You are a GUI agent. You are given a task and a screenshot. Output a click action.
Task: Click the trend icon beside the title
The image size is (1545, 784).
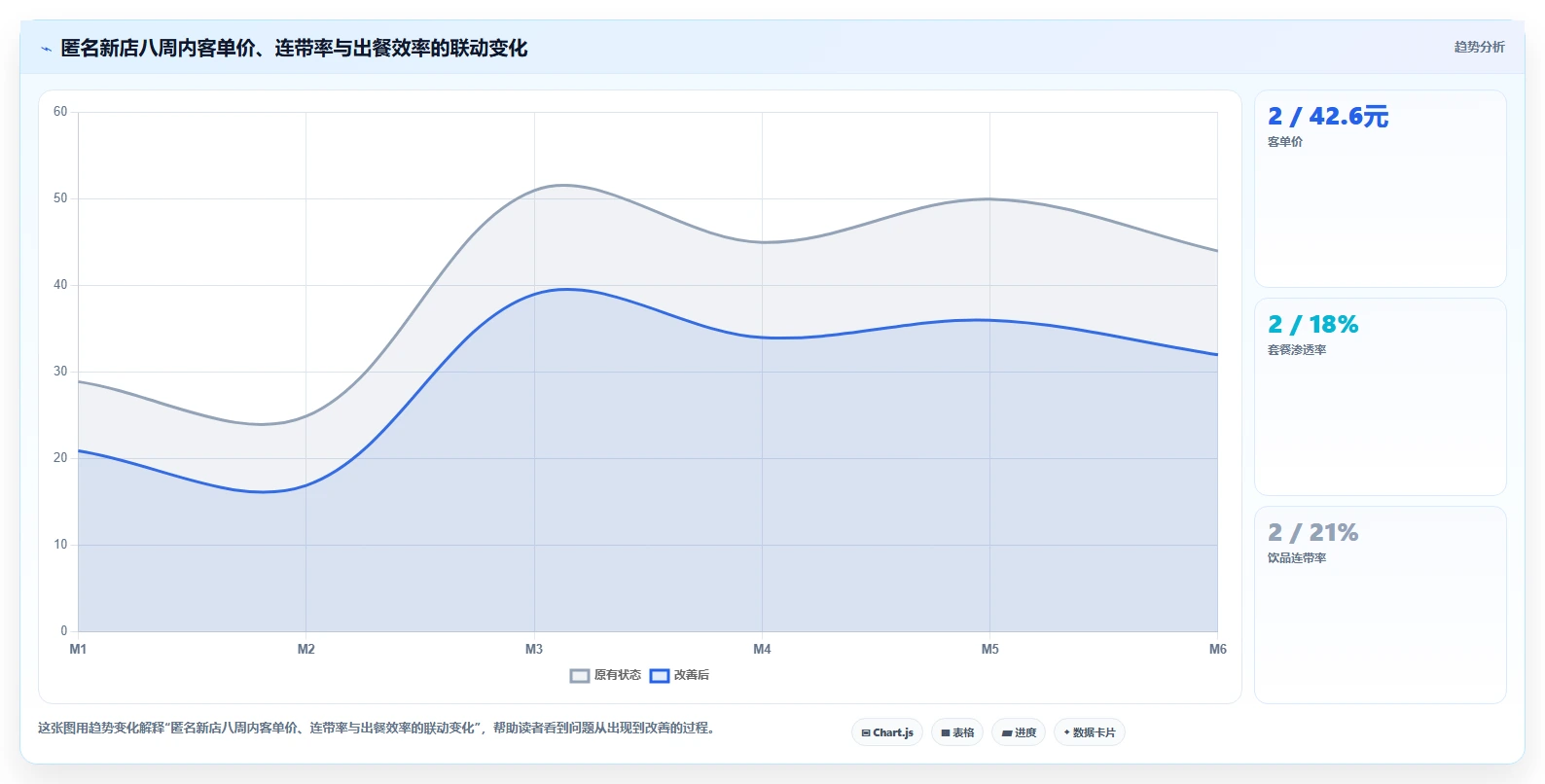(46, 49)
